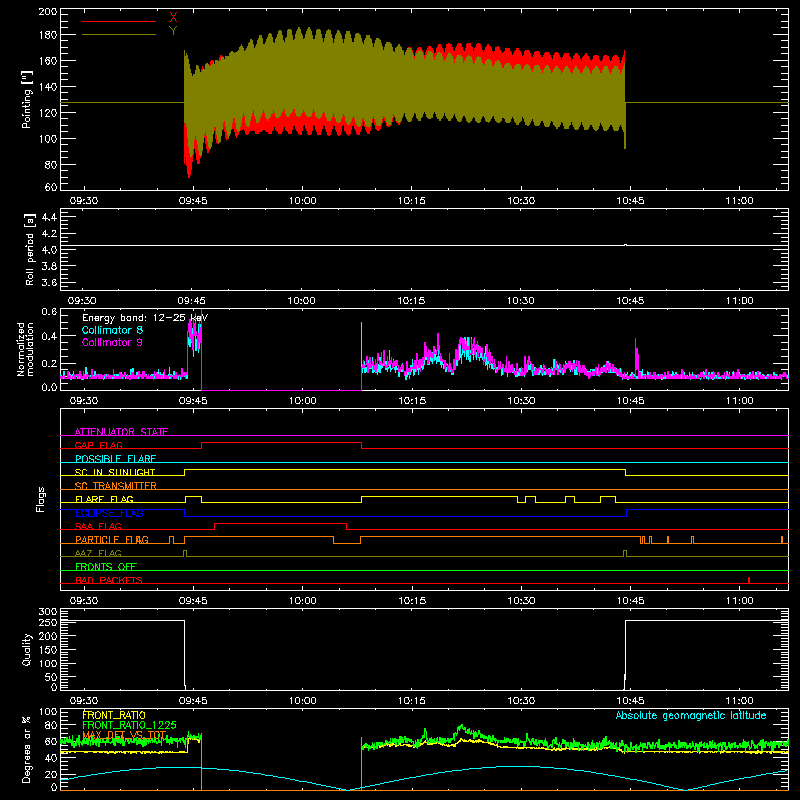
Task: Click the ECLIPSE_FLAG label
Action: [109, 513]
